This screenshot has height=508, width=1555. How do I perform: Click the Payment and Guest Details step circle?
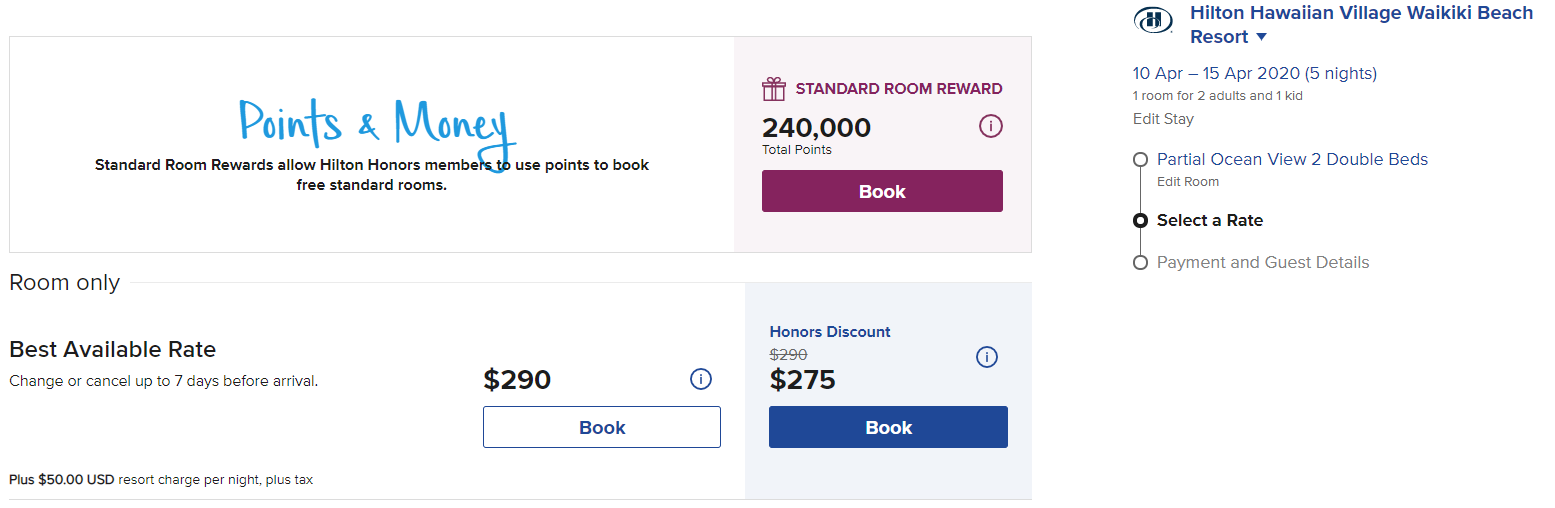[1140, 263]
